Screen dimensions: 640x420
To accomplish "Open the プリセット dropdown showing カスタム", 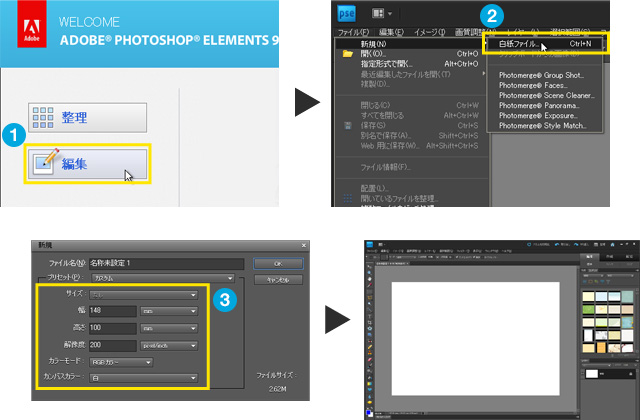I will pyautogui.click(x=163, y=278).
